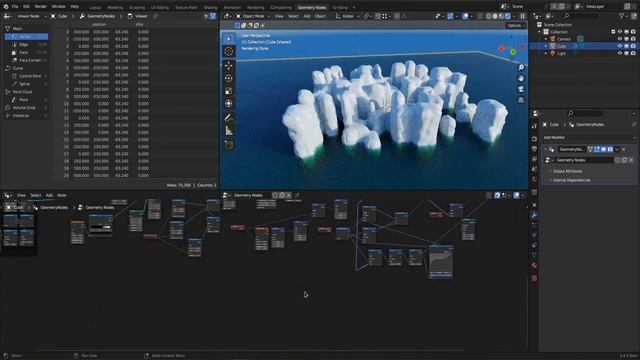640x360 pixels.
Task: Click the Blender logo menu icon
Action: point(6,7)
